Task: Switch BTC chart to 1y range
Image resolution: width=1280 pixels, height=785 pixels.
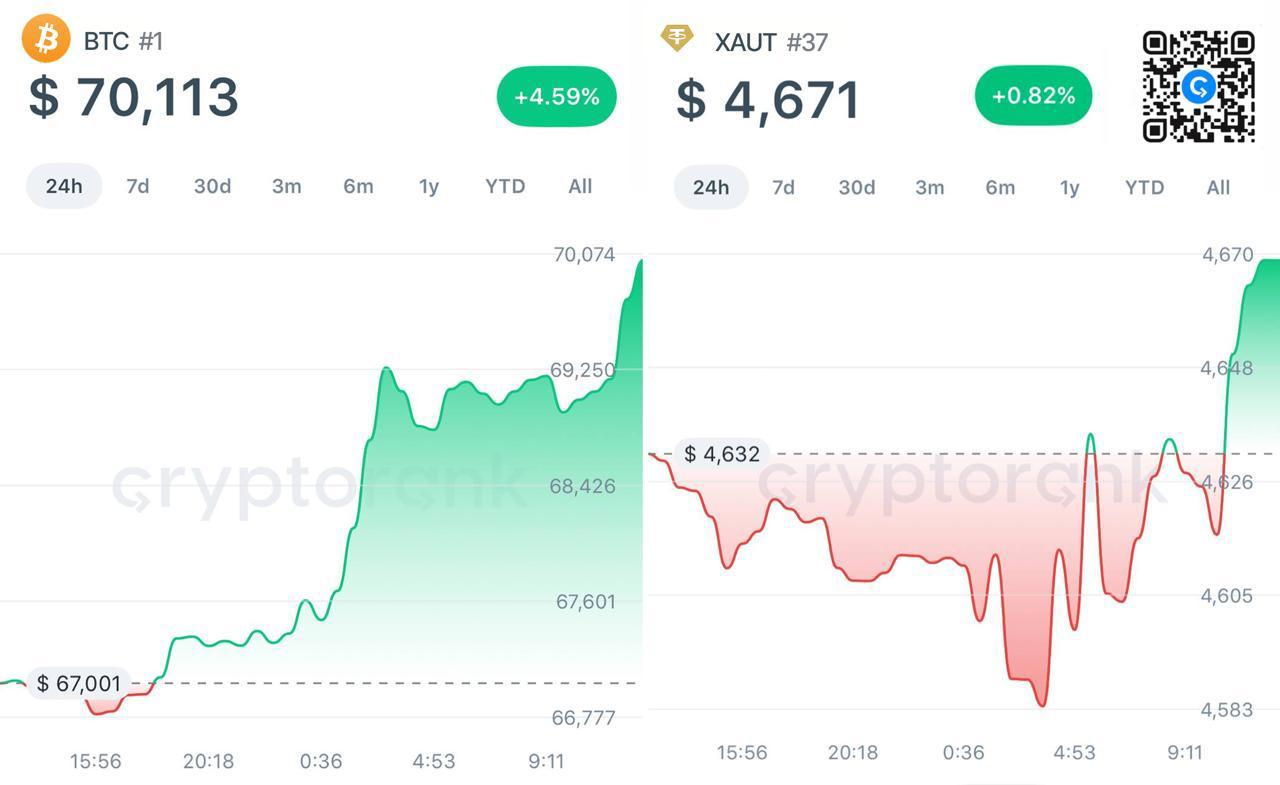Action: point(429,186)
